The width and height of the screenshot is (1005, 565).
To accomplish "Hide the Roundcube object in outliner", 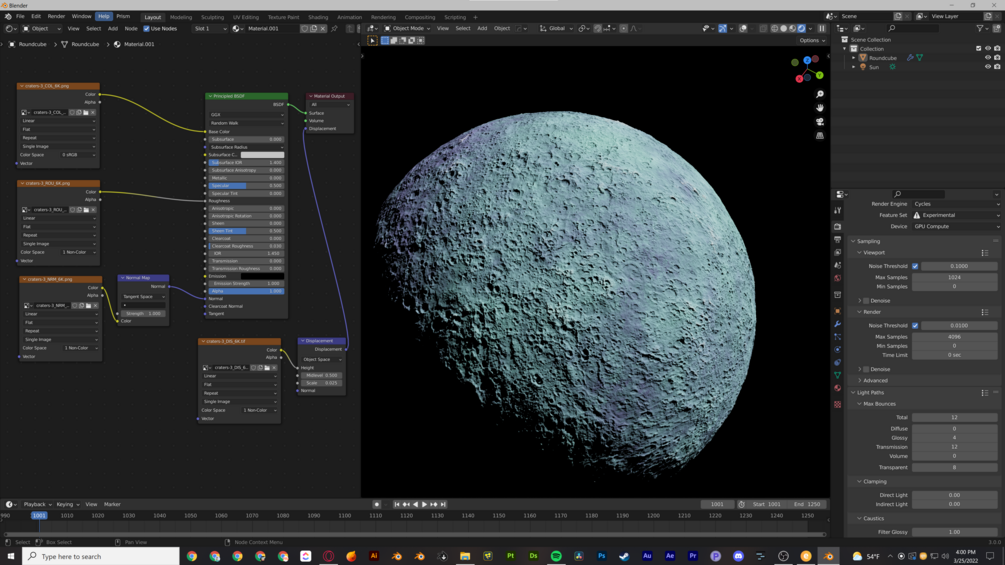I will pos(988,58).
